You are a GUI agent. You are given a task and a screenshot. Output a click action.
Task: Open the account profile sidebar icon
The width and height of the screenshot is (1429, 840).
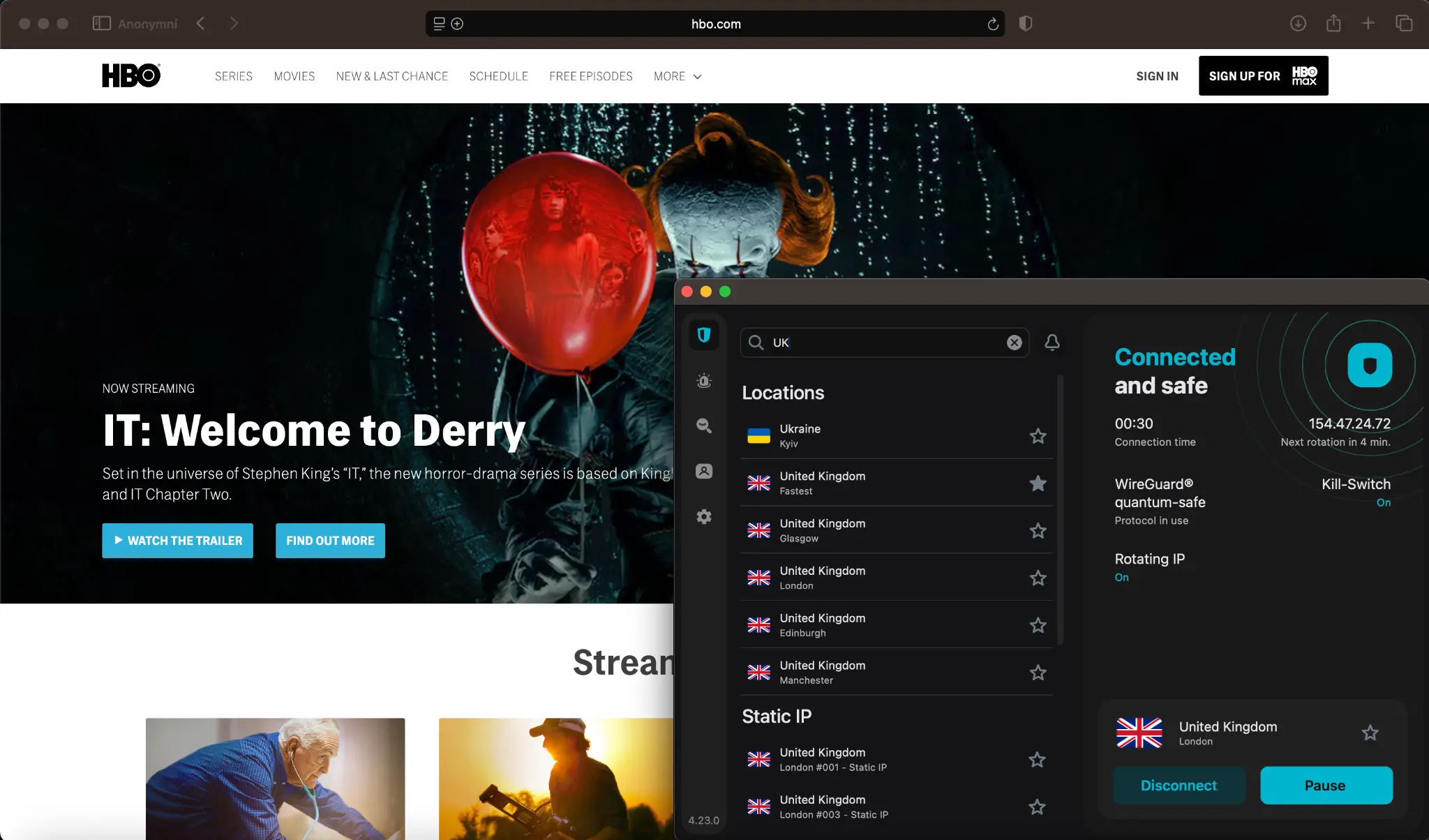[704, 472]
